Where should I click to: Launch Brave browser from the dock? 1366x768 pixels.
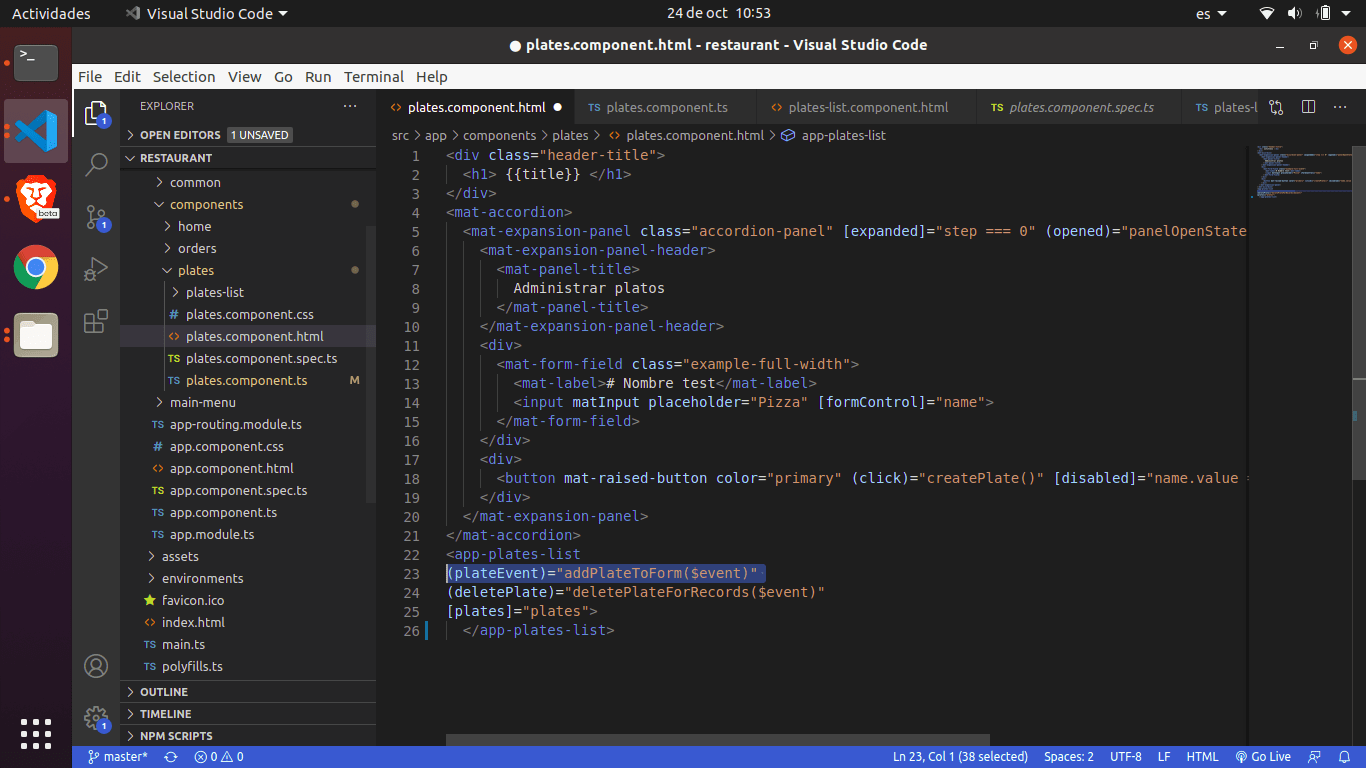[x=36, y=198]
